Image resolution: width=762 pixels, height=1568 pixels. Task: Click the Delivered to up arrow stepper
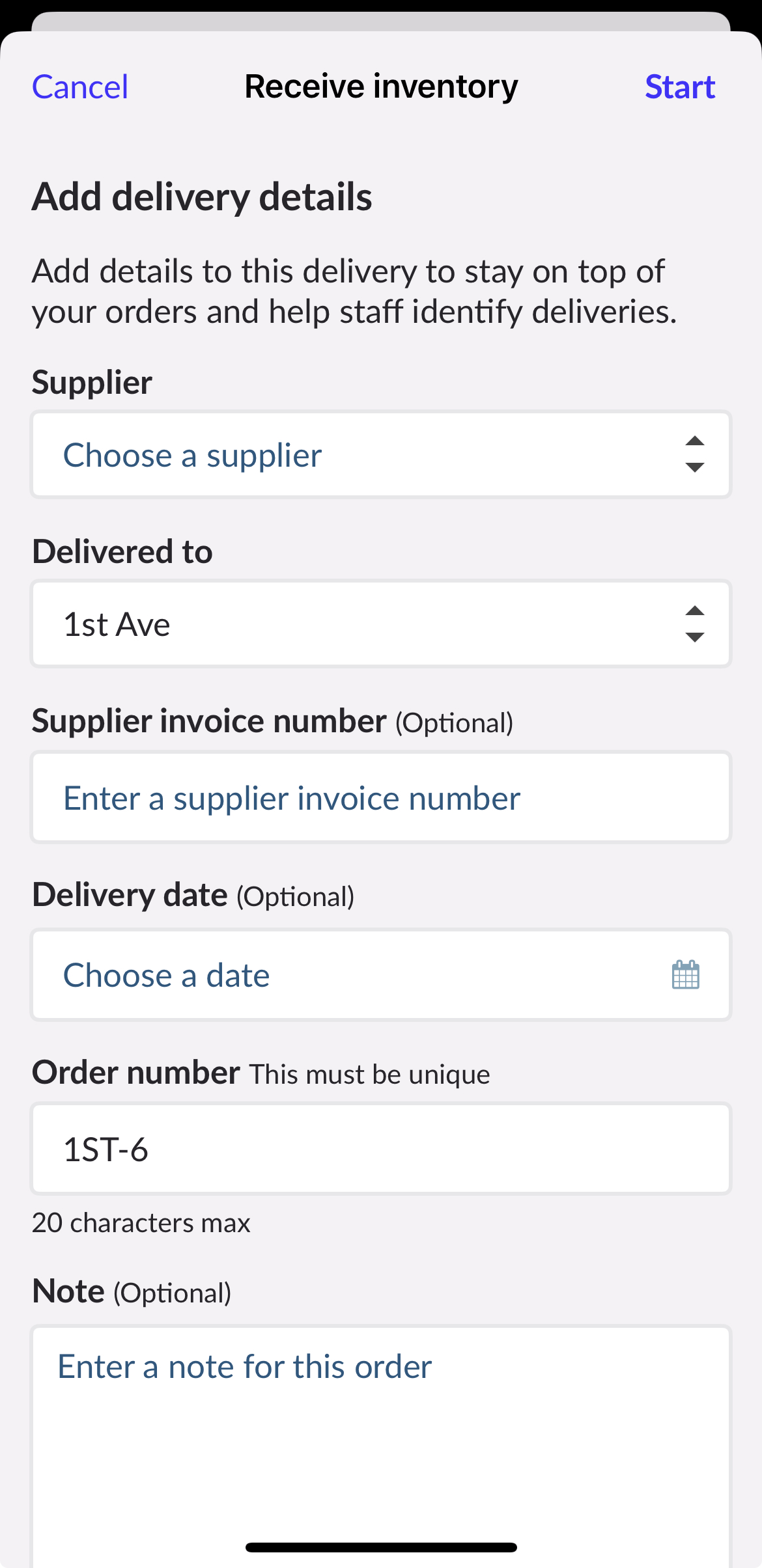click(x=694, y=611)
